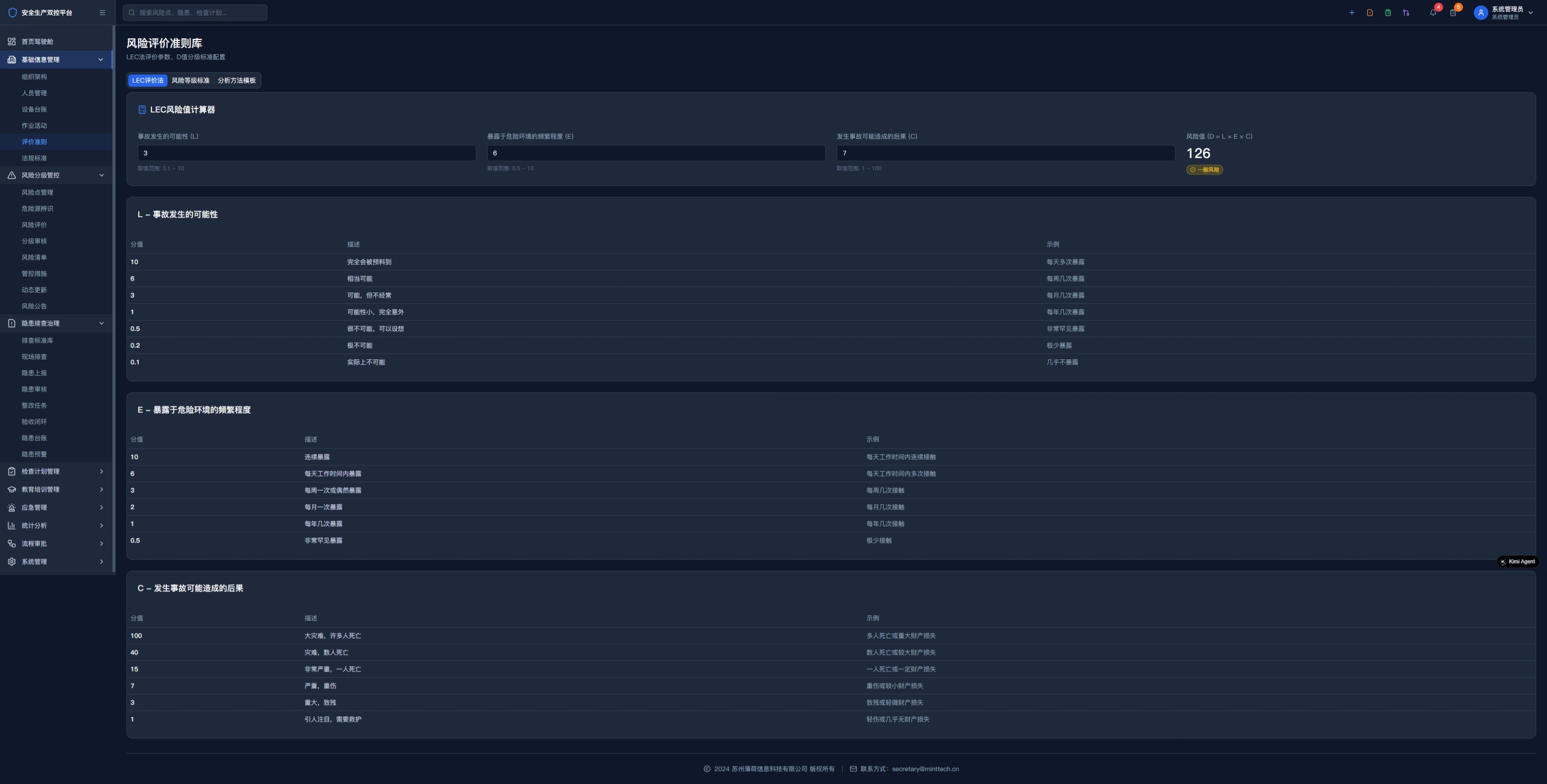Click the Kimi Agent floating badge
Image resolution: width=1547 pixels, height=784 pixels.
[x=1517, y=562]
